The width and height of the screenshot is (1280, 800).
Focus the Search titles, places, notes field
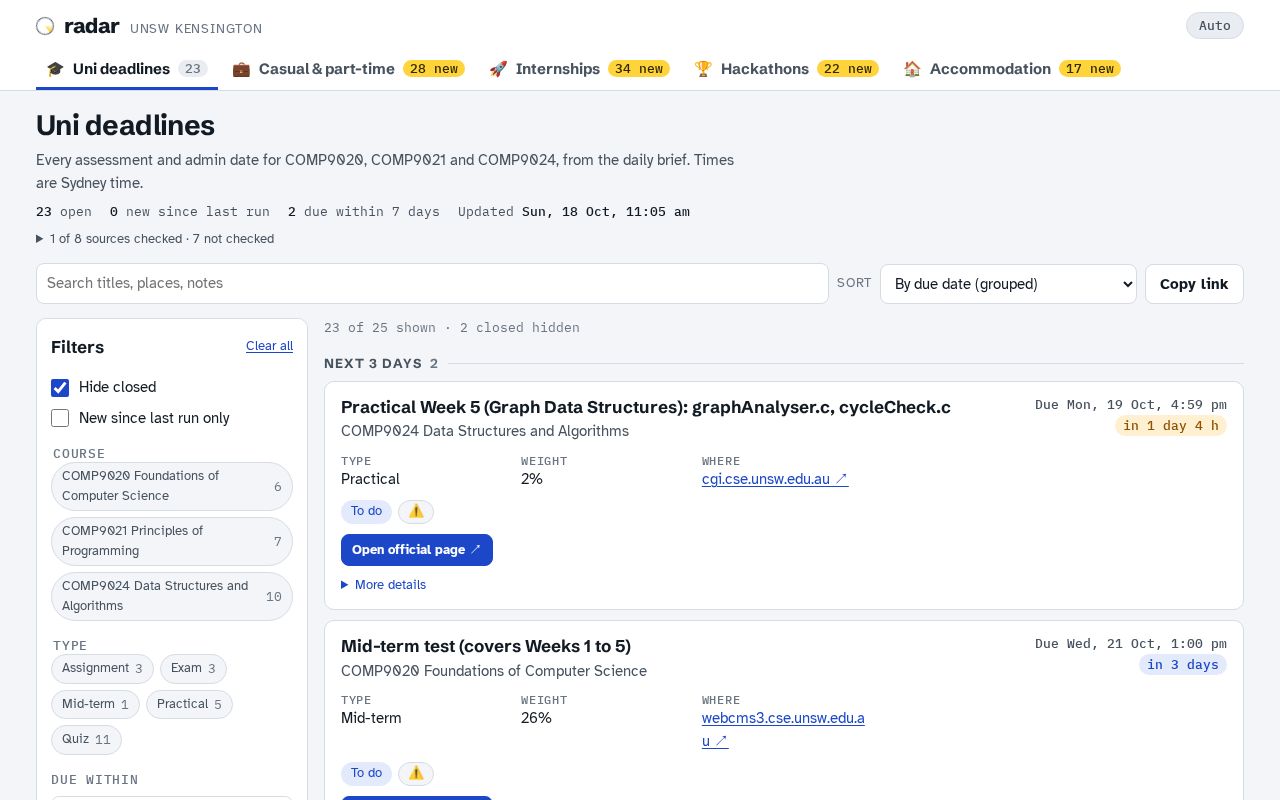(x=432, y=283)
